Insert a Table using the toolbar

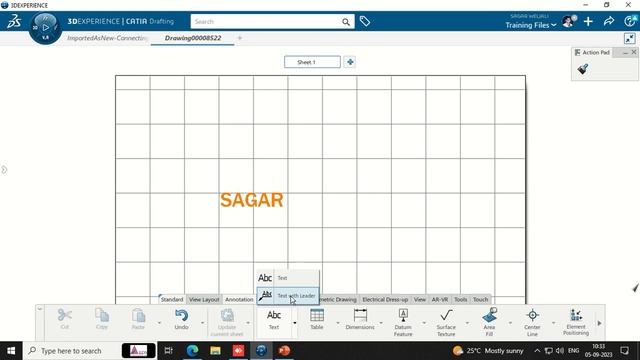click(317, 320)
